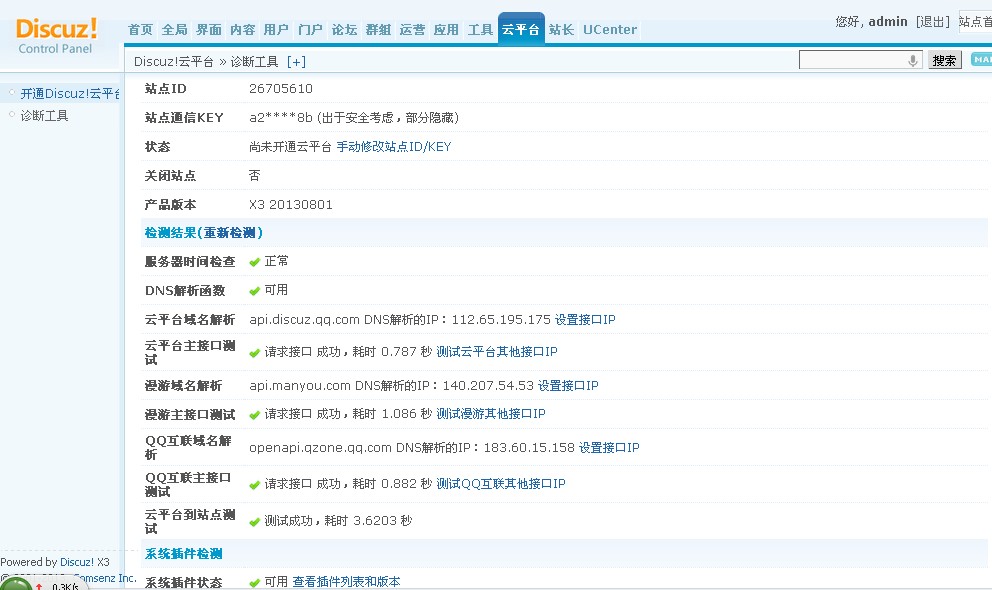Click the 系统插件检测 section header
The height and width of the screenshot is (590, 992).
(x=183, y=554)
